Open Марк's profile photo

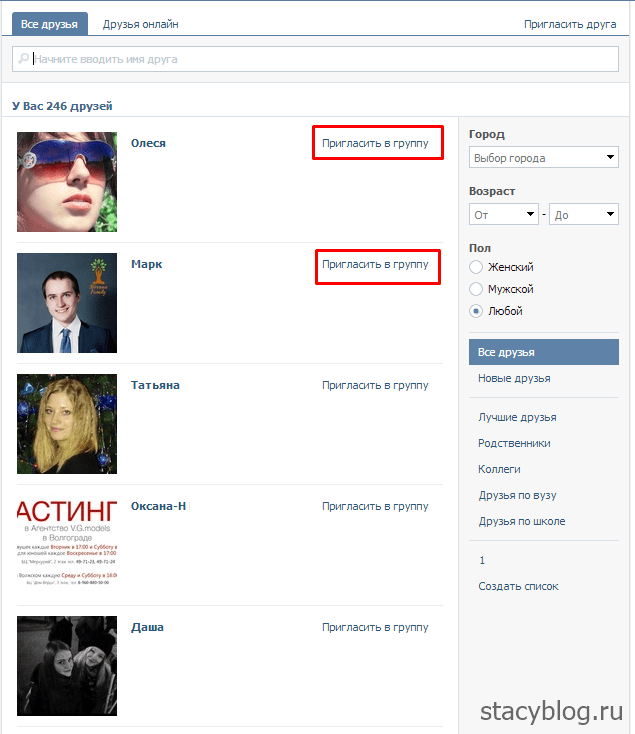coord(67,303)
